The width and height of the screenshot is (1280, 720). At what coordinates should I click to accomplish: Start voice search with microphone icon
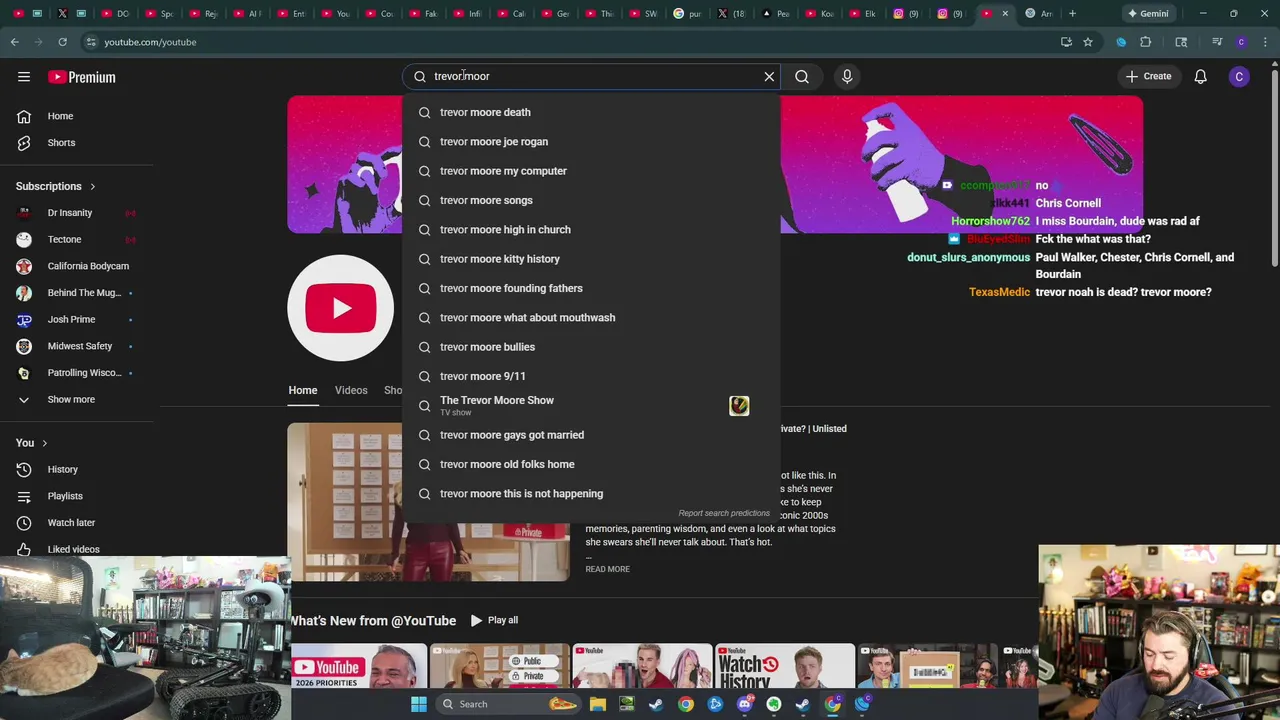pos(847,76)
